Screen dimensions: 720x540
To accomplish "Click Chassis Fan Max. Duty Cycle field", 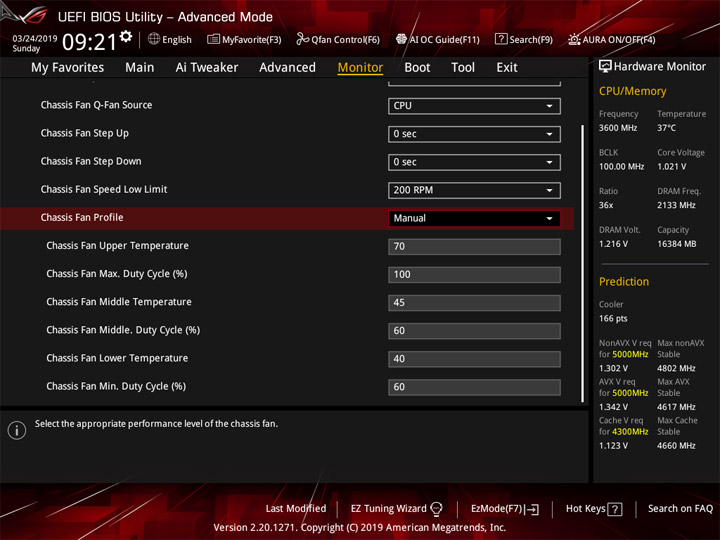I will 474,275.
